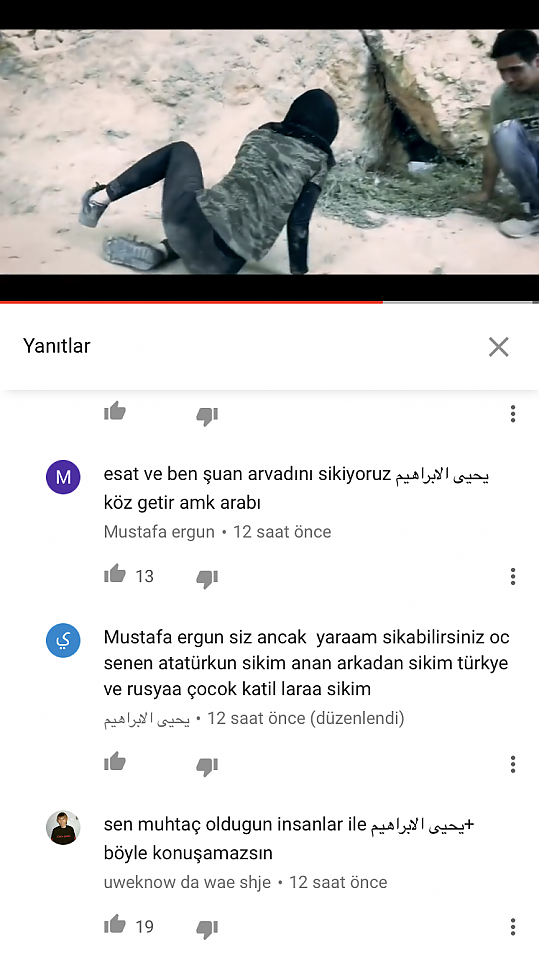This screenshot has height=960, width=539.
Task: Dislike the edited (düzenlendi) comment
Action: [207, 766]
